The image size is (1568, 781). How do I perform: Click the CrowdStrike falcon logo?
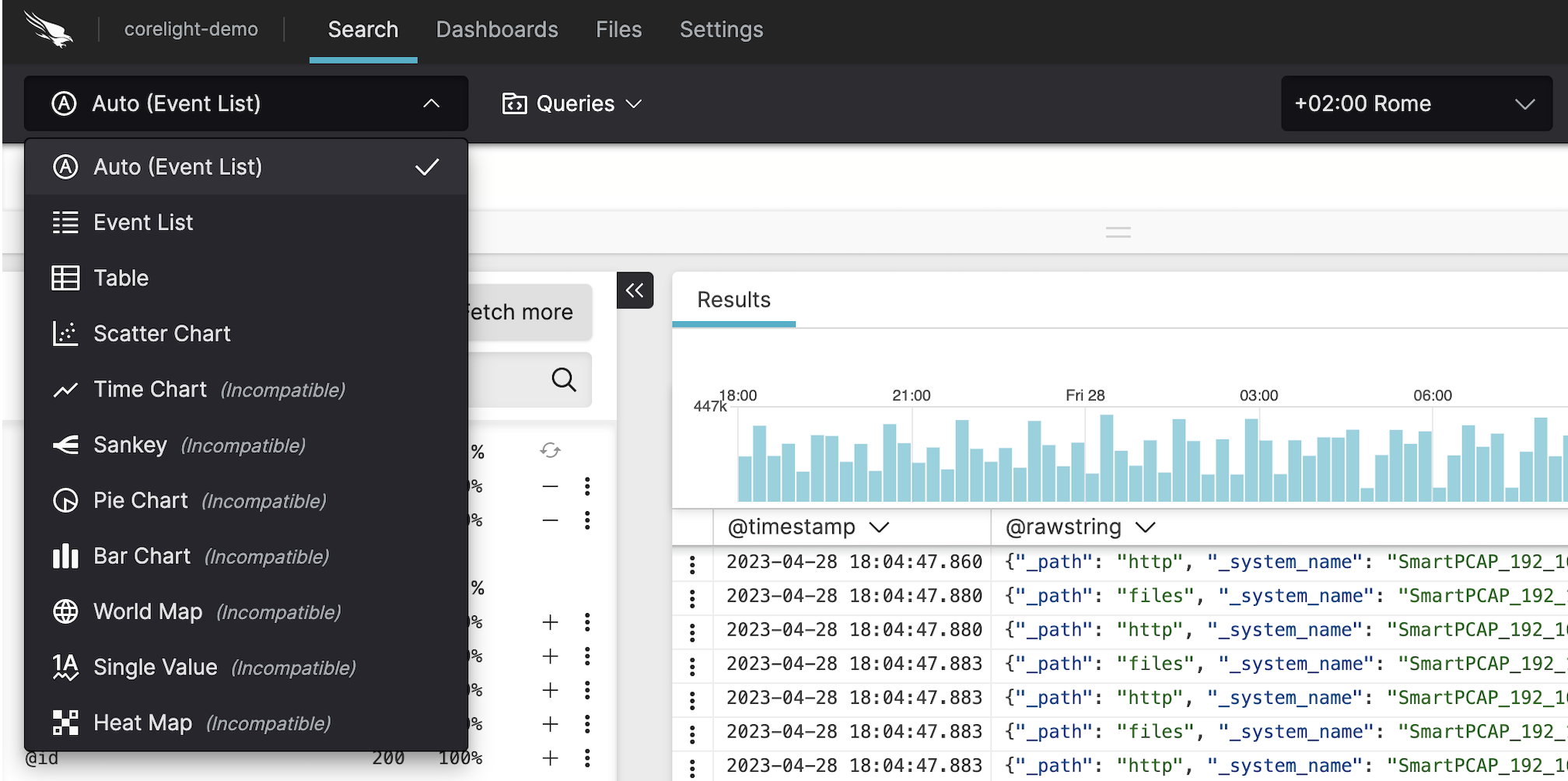(53, 30)
